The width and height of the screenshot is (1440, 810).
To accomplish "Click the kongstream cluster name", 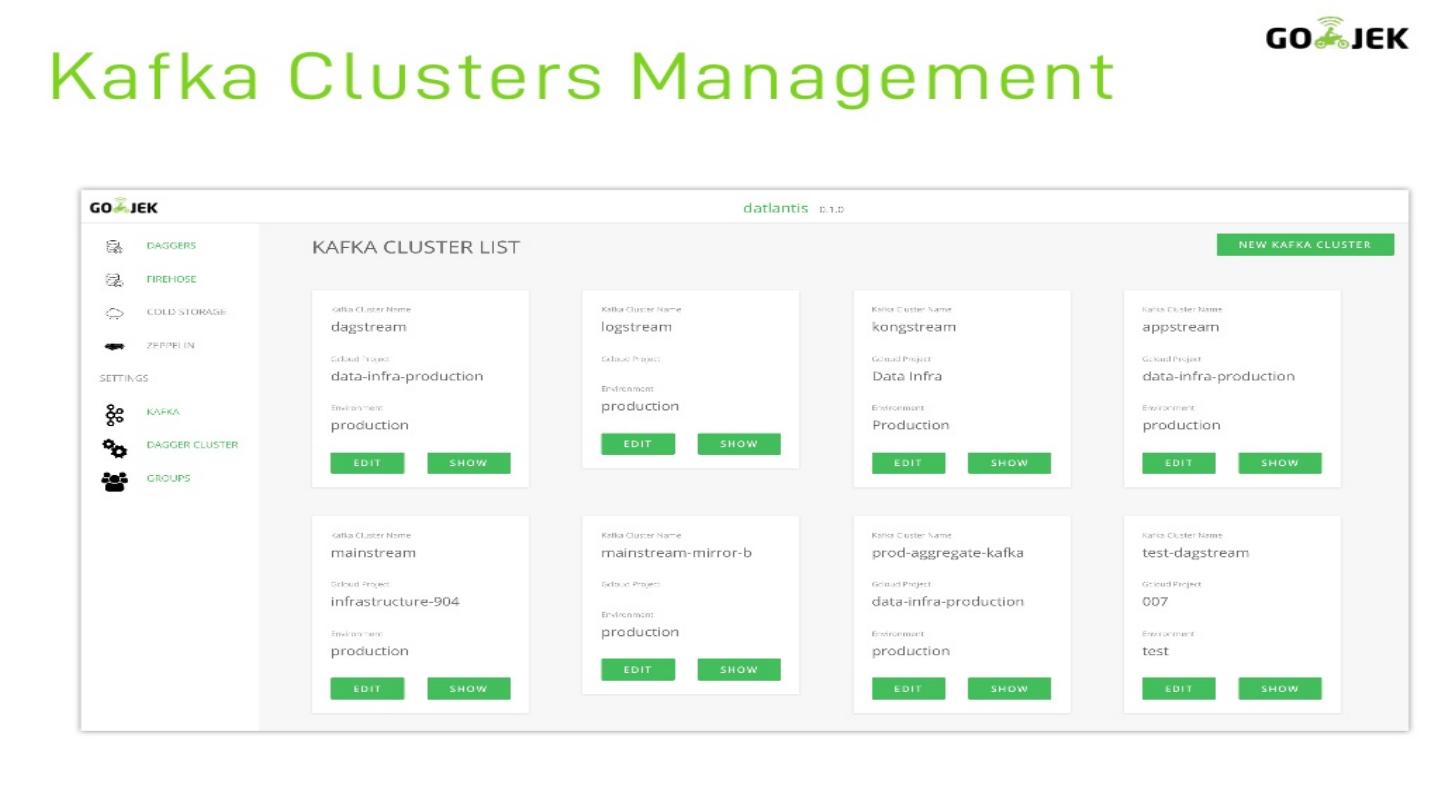I will [914, 327].
